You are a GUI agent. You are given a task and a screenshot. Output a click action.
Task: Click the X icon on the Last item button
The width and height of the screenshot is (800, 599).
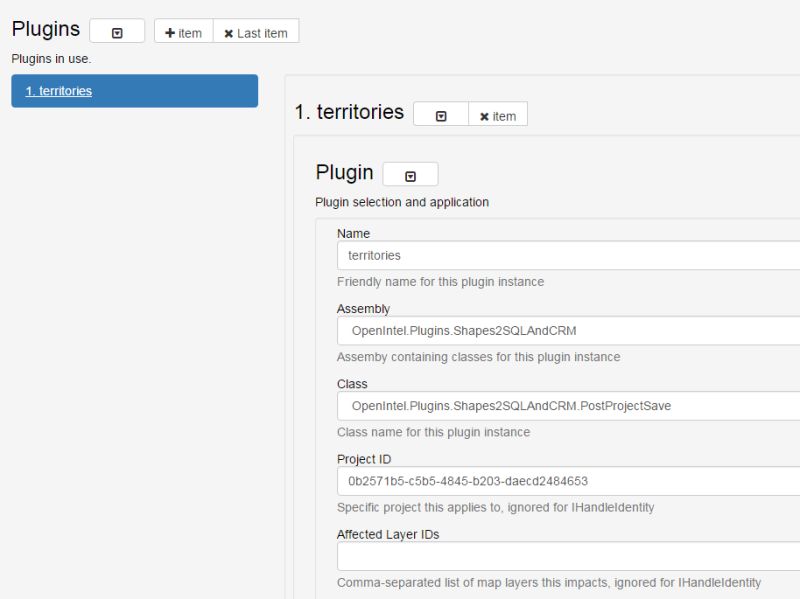point(230,31)
